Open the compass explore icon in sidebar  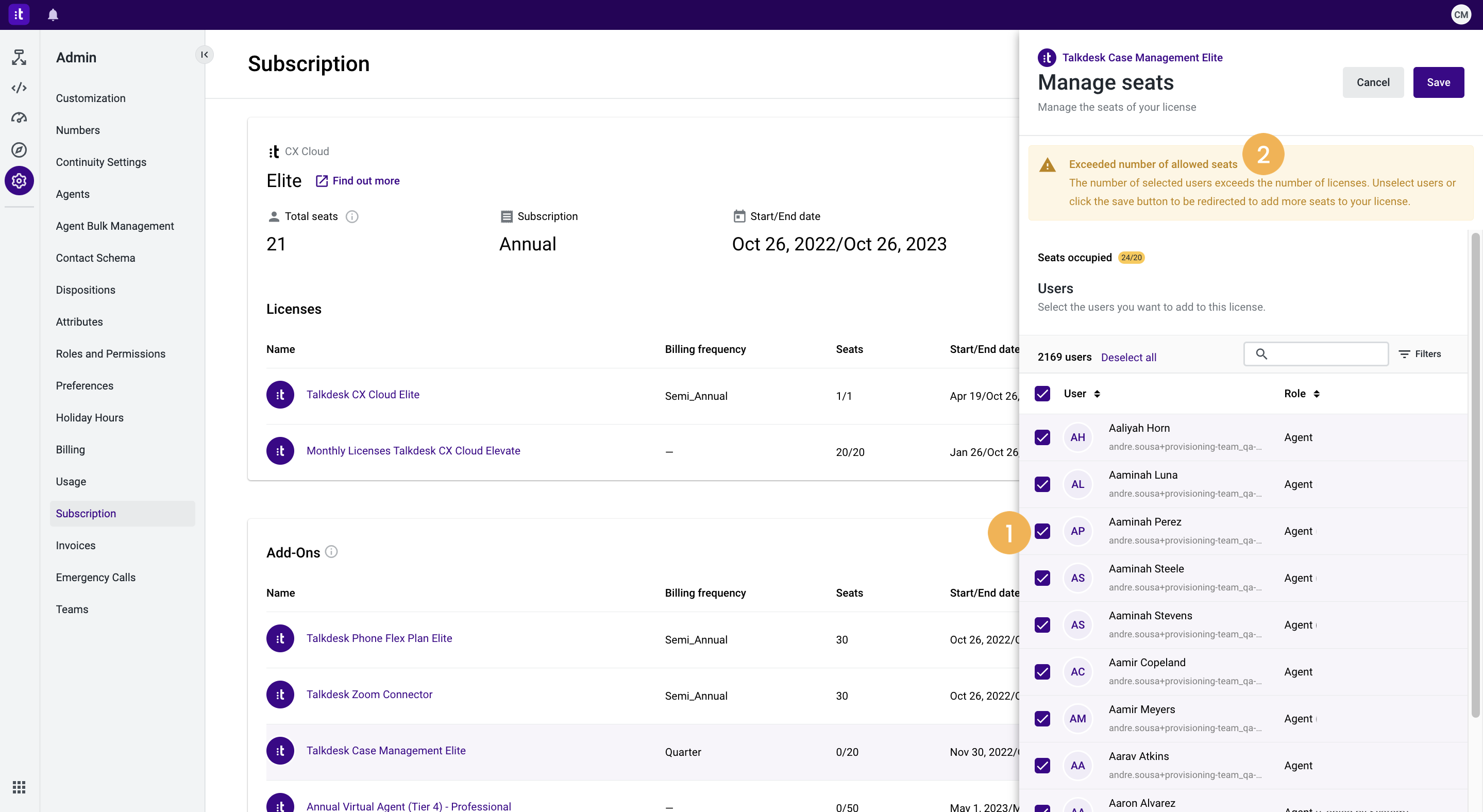click(x=19, y=149)
